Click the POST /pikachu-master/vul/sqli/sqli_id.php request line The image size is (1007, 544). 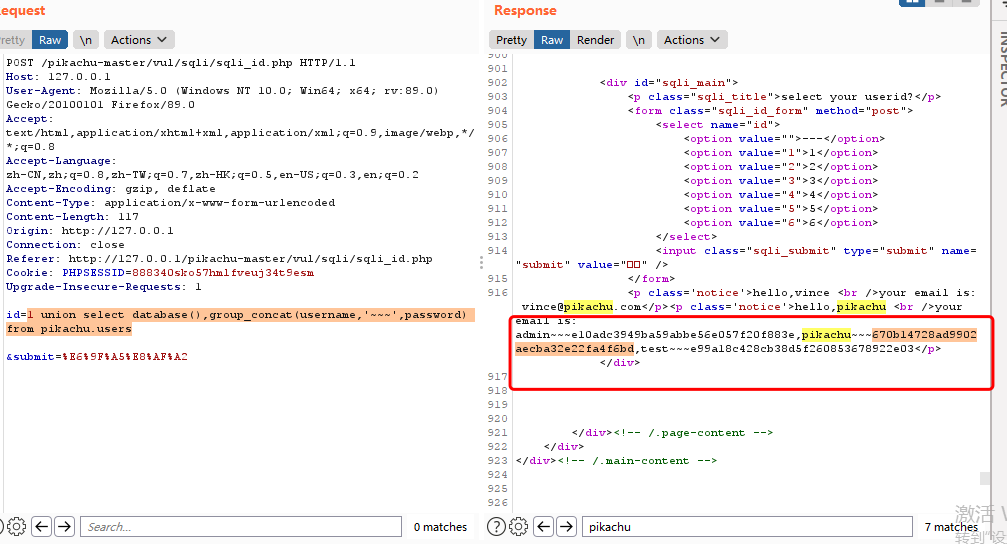pyautogui.click(x=180, y=63)
